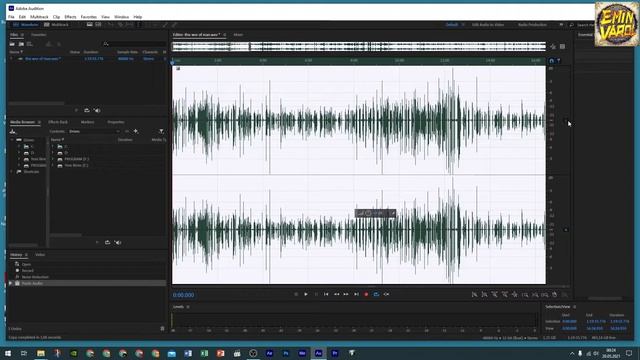Screen dimensions: 640x360
Task: Click the auto-play speaker icon in Media Browser
Action: tap(118, 242)
